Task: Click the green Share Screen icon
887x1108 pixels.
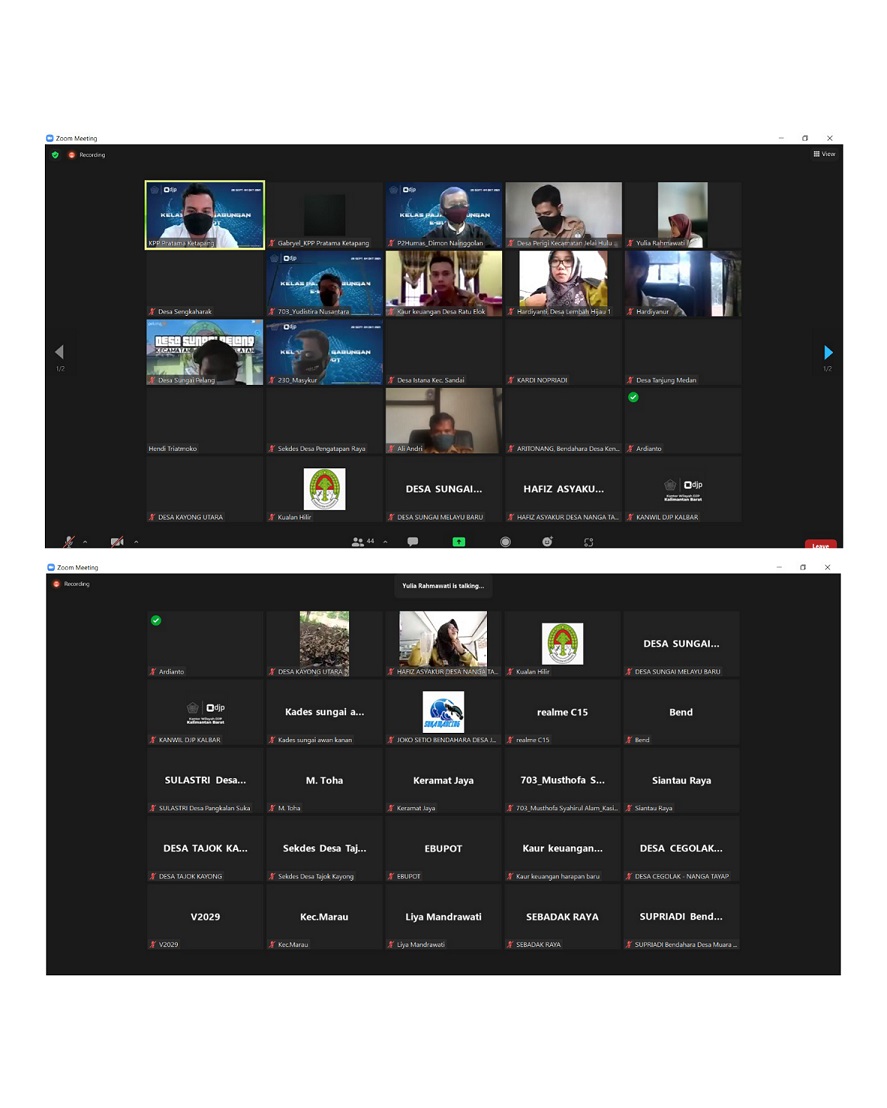Action: pyautogui.click(x=459, y=542)
